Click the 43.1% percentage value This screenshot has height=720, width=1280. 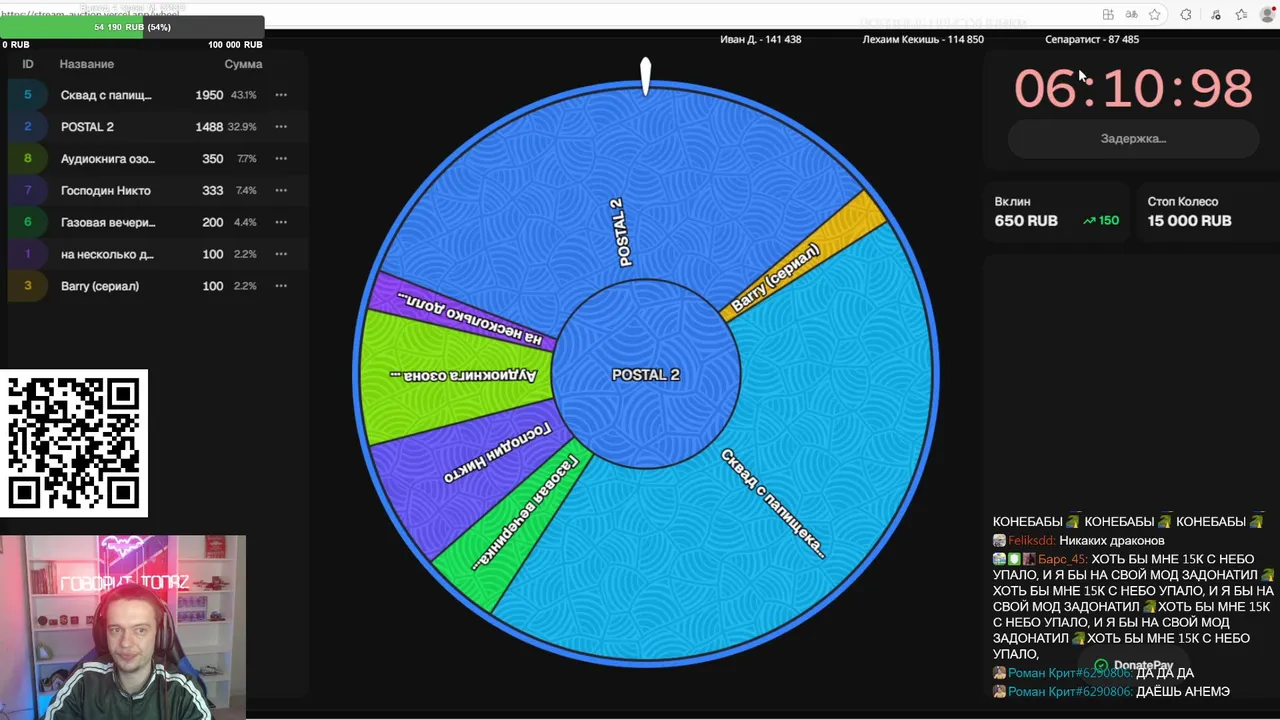244,95
